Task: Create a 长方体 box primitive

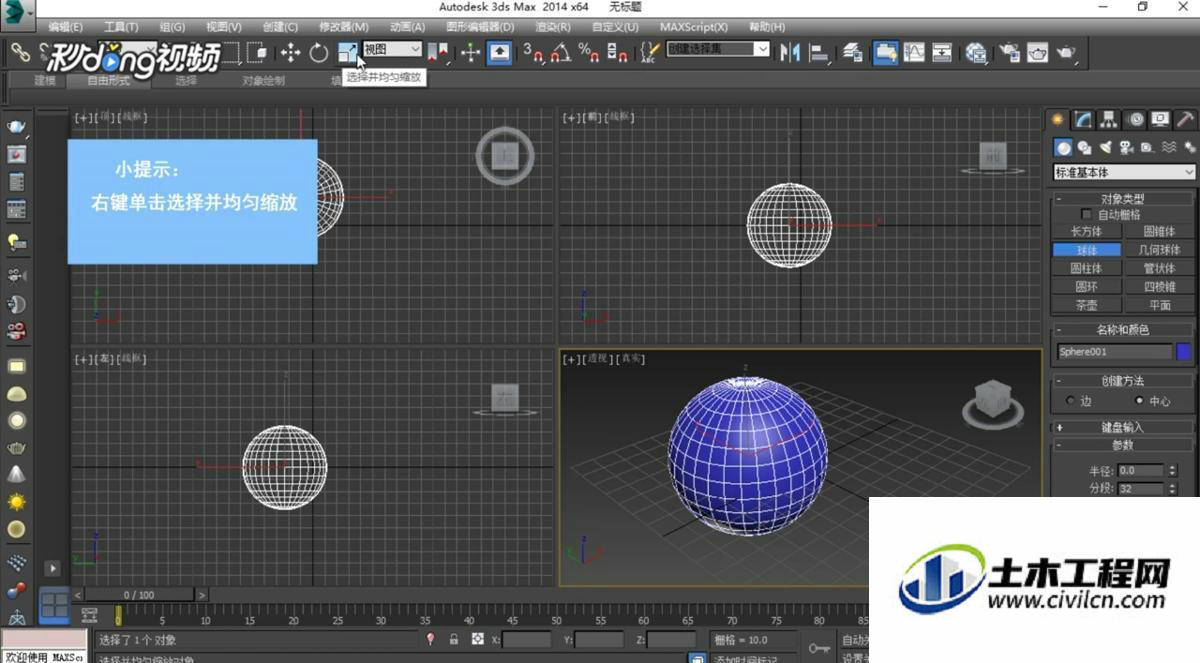Action: pos(1086,232)
